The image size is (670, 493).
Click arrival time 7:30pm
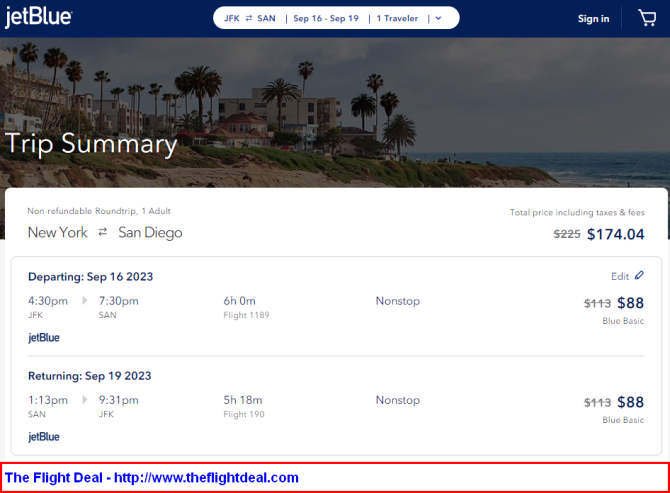[x=119, y=301]
